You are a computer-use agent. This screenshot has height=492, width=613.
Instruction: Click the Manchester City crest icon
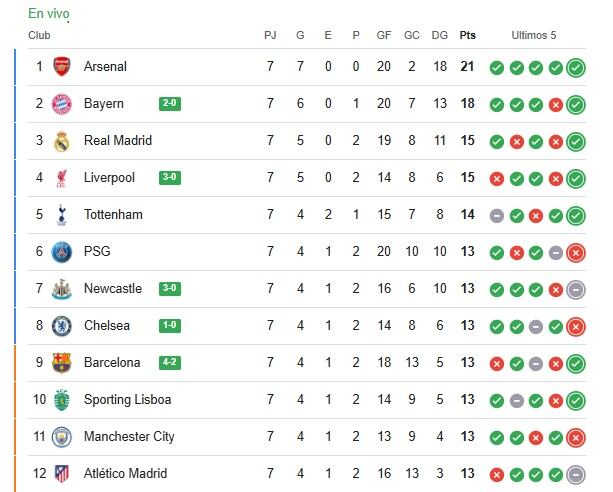62,437
